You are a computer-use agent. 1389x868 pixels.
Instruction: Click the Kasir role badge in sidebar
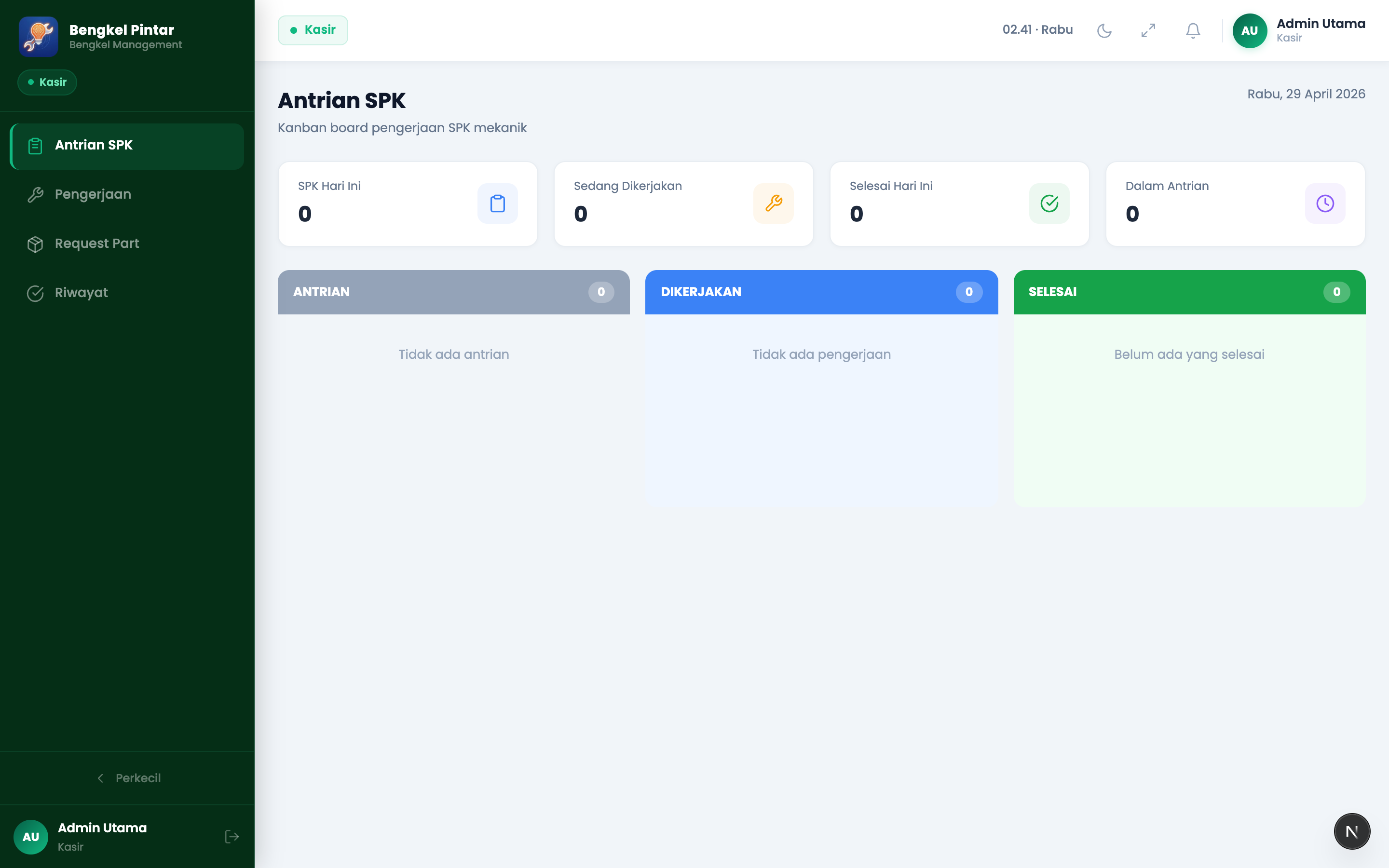point(47,82)
